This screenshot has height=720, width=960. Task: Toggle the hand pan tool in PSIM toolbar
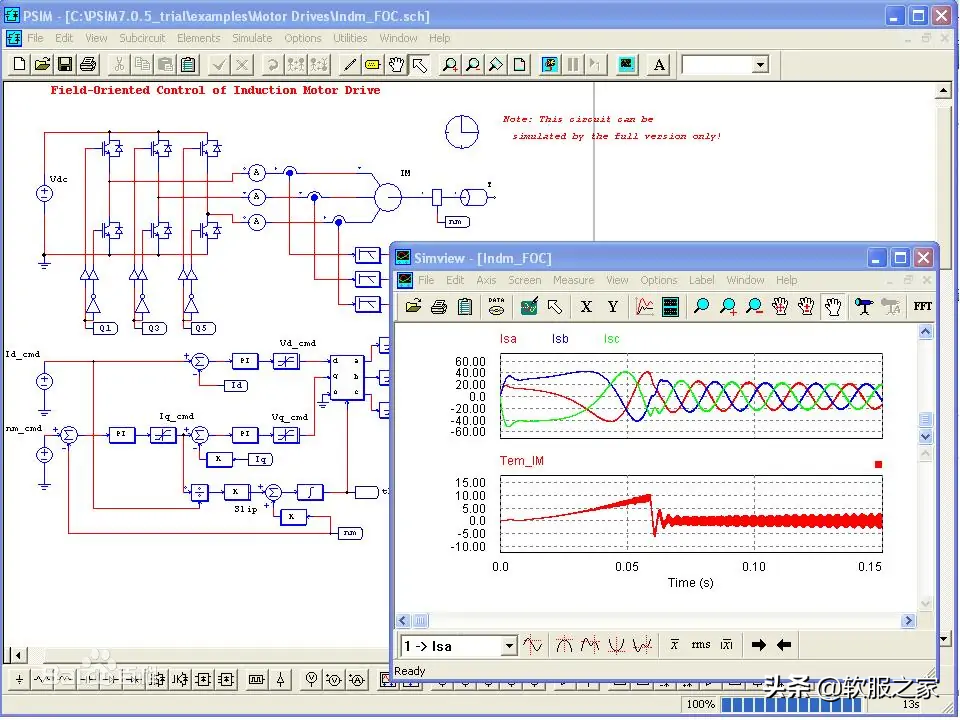point(397,65)
